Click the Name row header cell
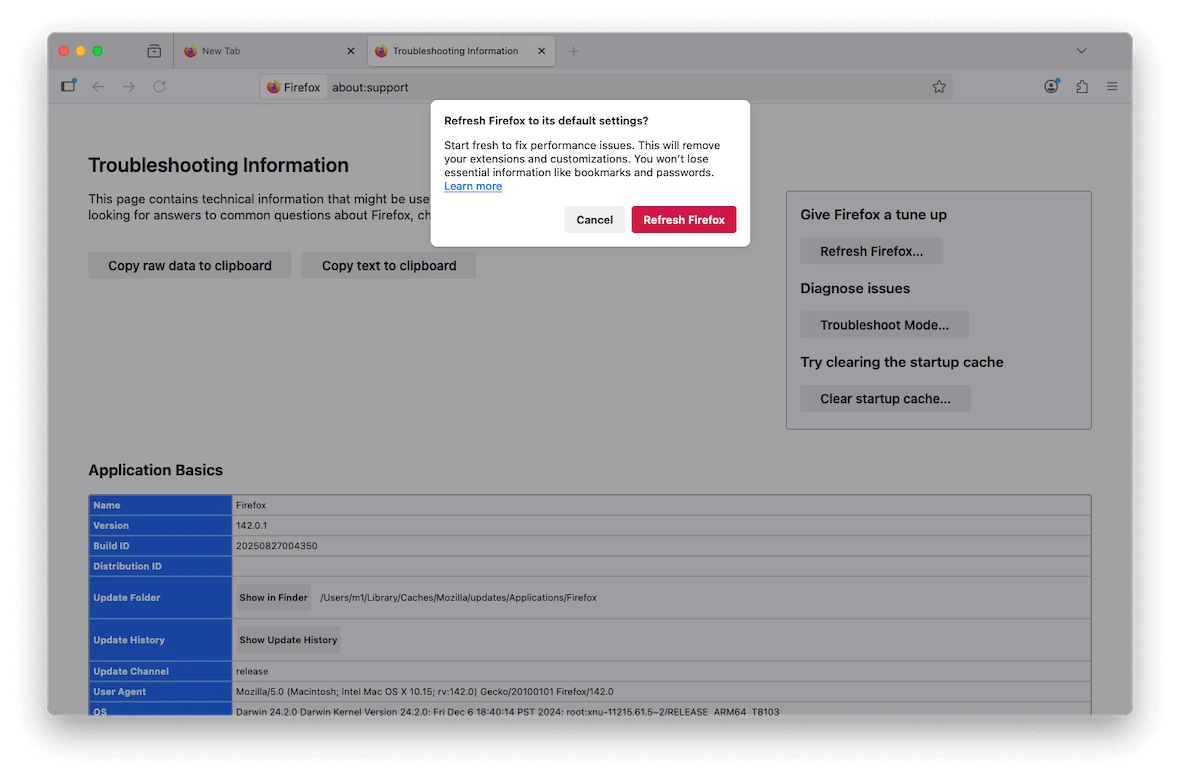The height and width of the screenshot is (778, 1180). click(x=160, y=505)
